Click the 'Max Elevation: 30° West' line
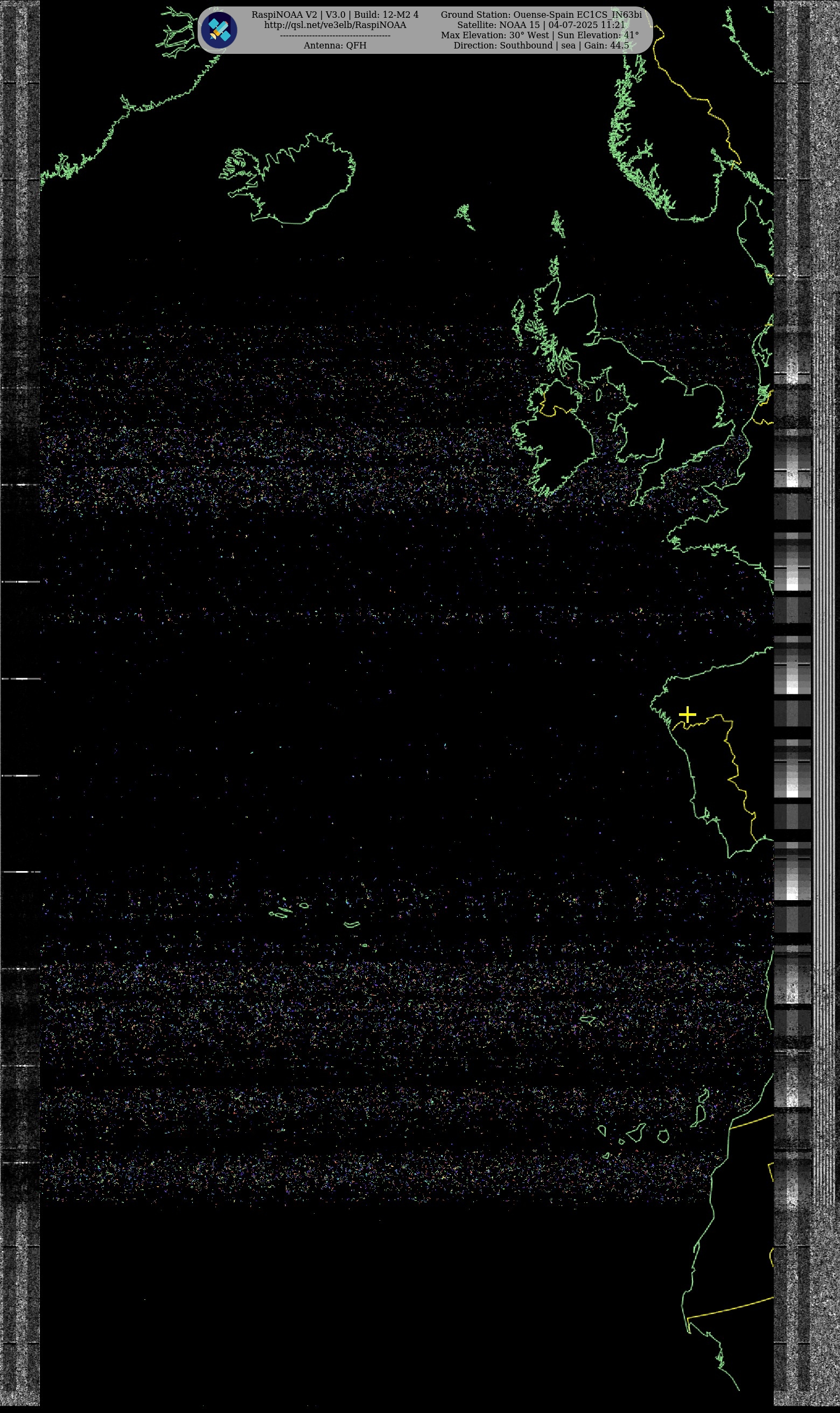 [540, 35]
